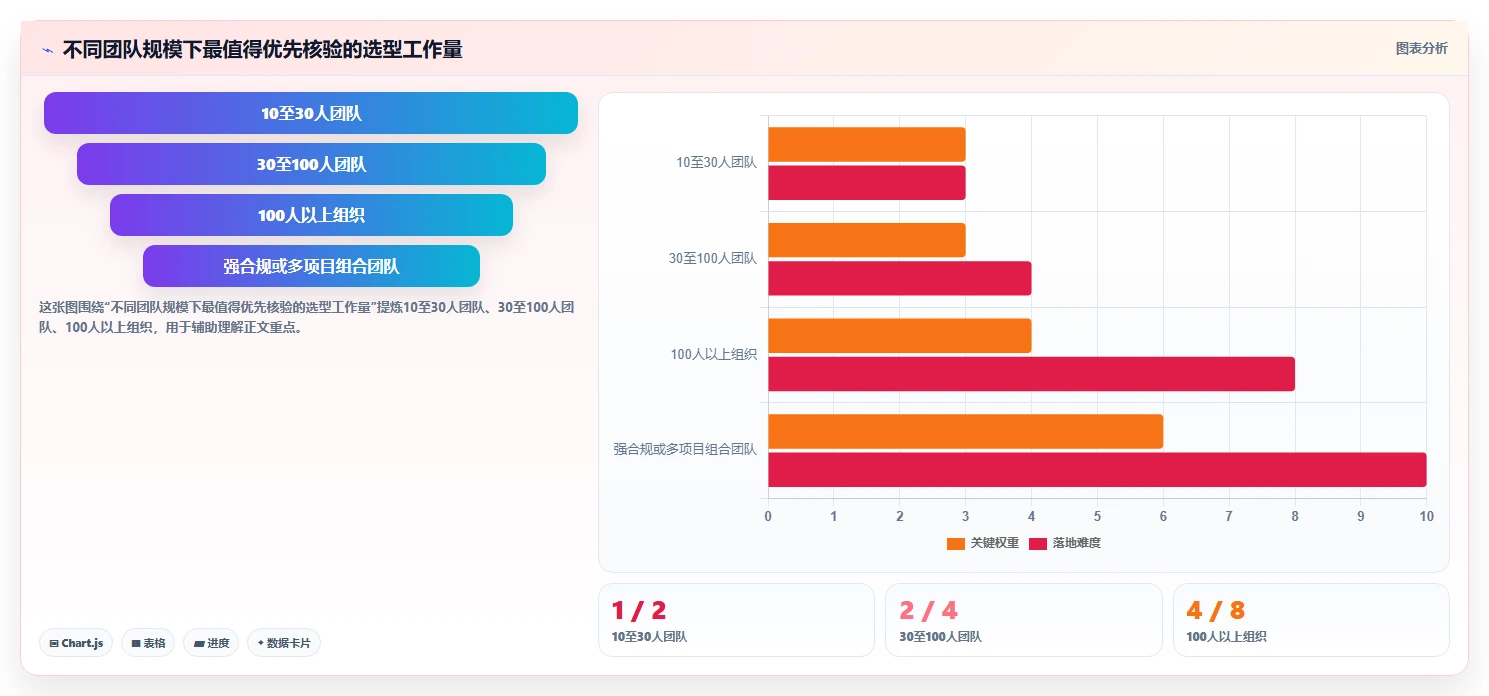The height and width of the screenshot is (696, 1489).
Task: Click red bar for 30至100人团队
Action: click(x=900, y=278)
